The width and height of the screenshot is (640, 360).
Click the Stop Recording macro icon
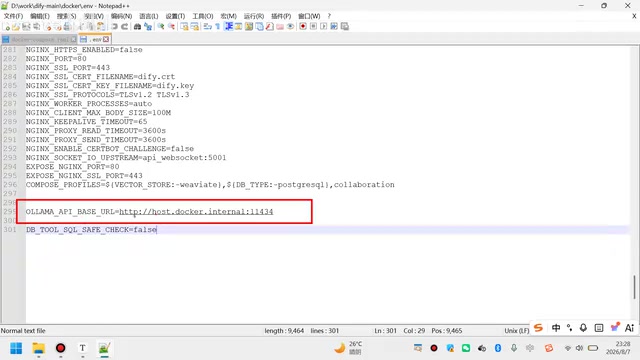[313, 27]
